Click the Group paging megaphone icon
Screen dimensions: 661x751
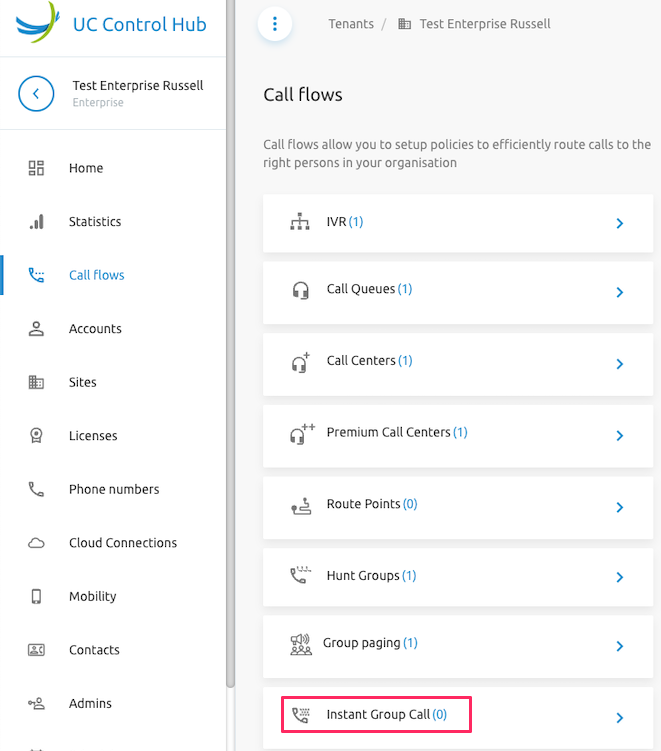click(x=299, y=643)
